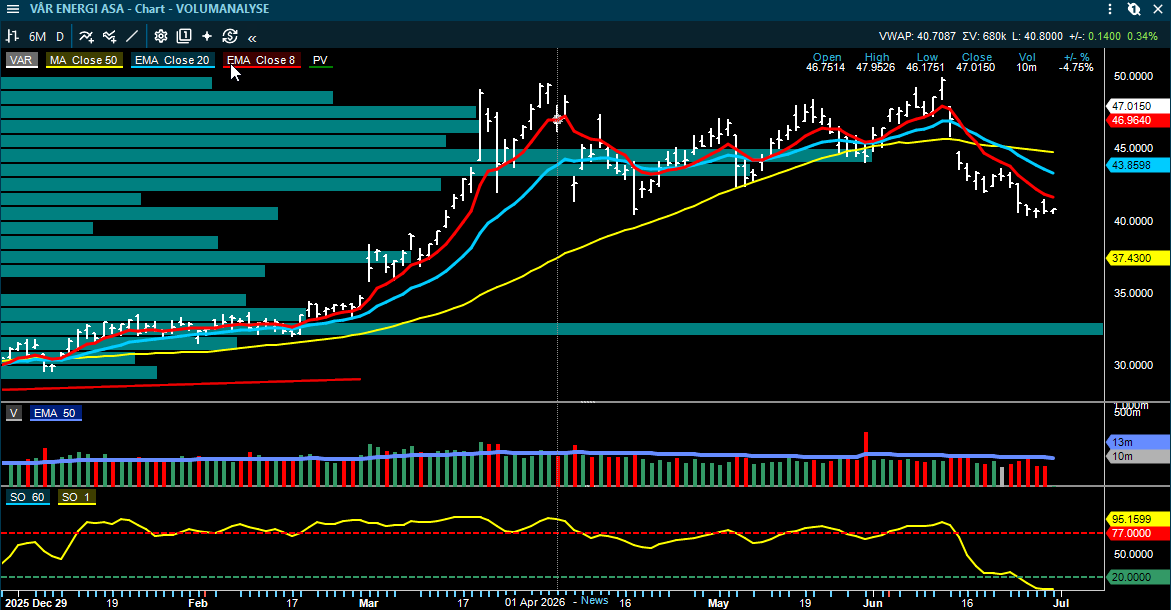Collapse the toolbar with double chevron

point(252,37)
